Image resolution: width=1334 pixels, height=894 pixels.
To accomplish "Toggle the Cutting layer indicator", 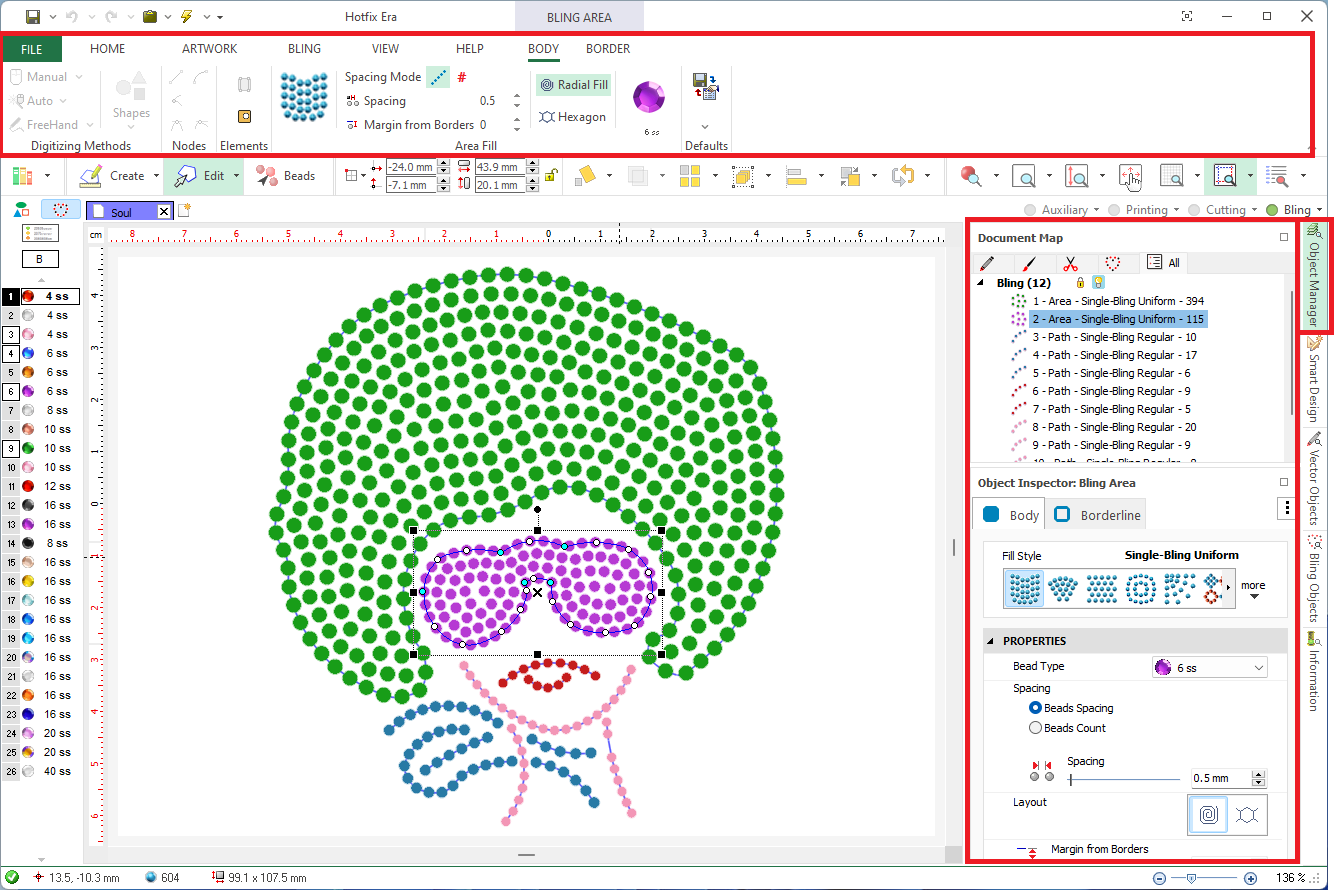I will coord(1194,210).
